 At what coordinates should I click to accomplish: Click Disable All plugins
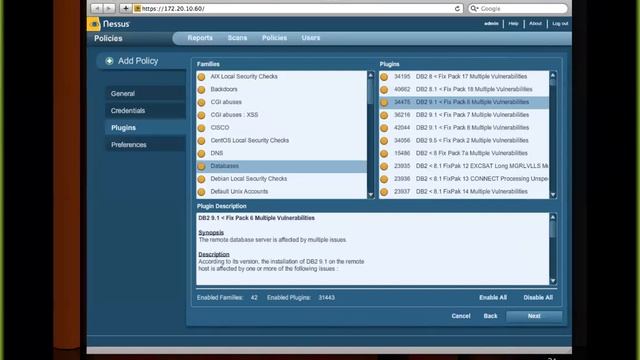click(538, 298)
